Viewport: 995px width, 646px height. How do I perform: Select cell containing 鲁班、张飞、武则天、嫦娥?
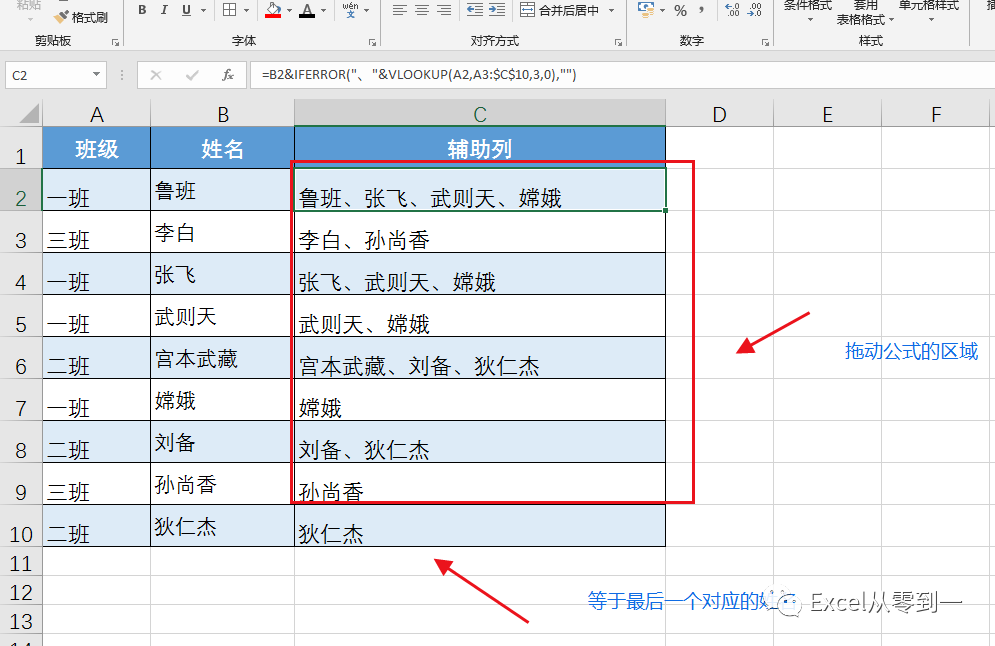pyautogui.click(x=480, y=190)
